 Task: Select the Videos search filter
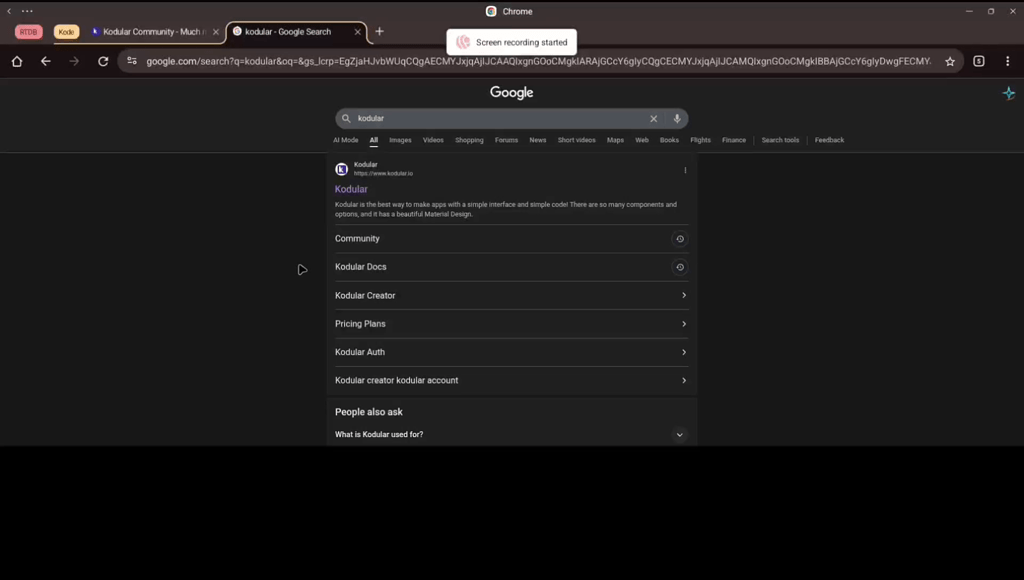point(433,140)
